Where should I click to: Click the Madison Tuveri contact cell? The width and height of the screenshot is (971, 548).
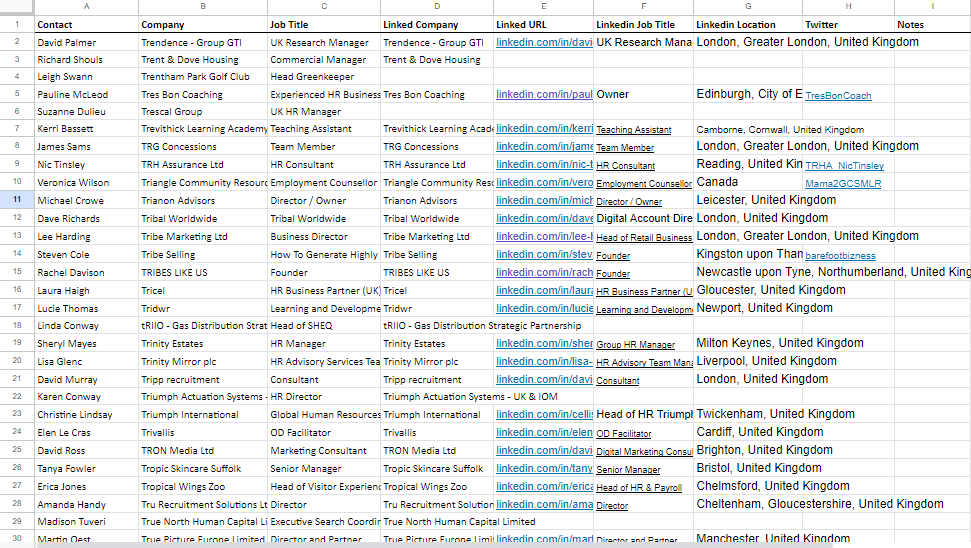(x=86, y=522)
